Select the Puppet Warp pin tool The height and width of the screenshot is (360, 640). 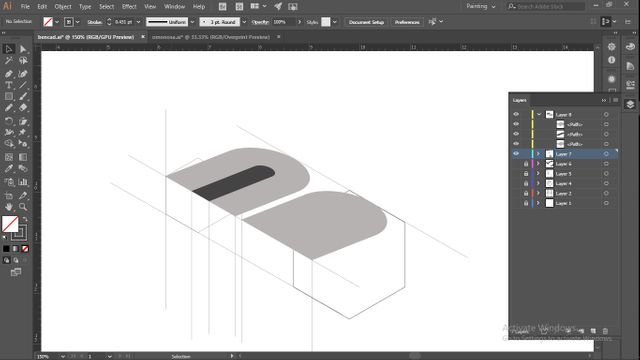[x=23, y=132]
